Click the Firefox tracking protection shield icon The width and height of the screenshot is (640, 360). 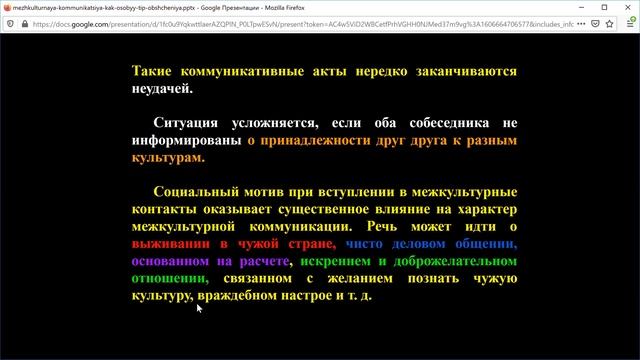point(10,24)
